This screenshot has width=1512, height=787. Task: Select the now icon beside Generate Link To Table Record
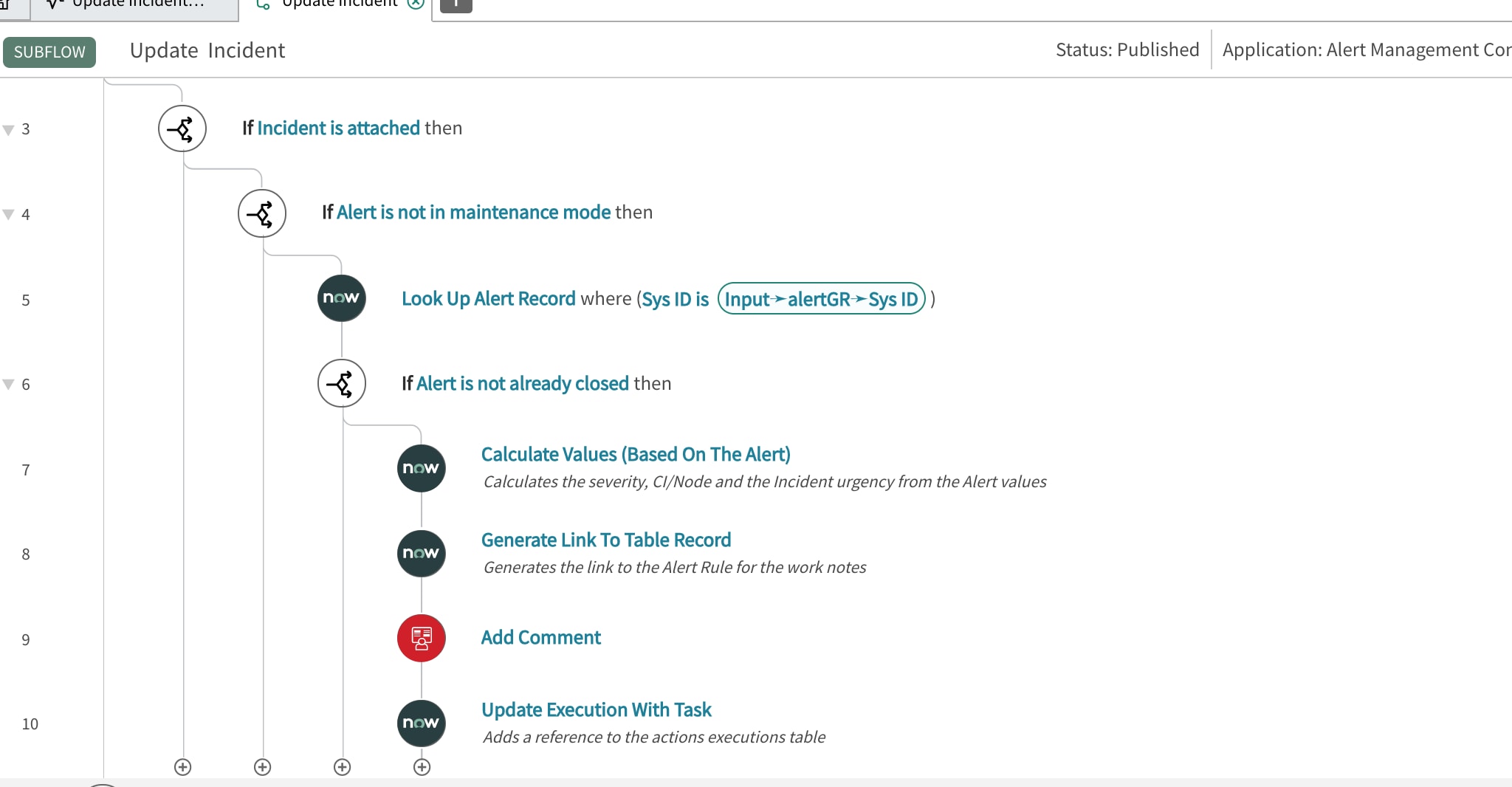pos(422,554)
